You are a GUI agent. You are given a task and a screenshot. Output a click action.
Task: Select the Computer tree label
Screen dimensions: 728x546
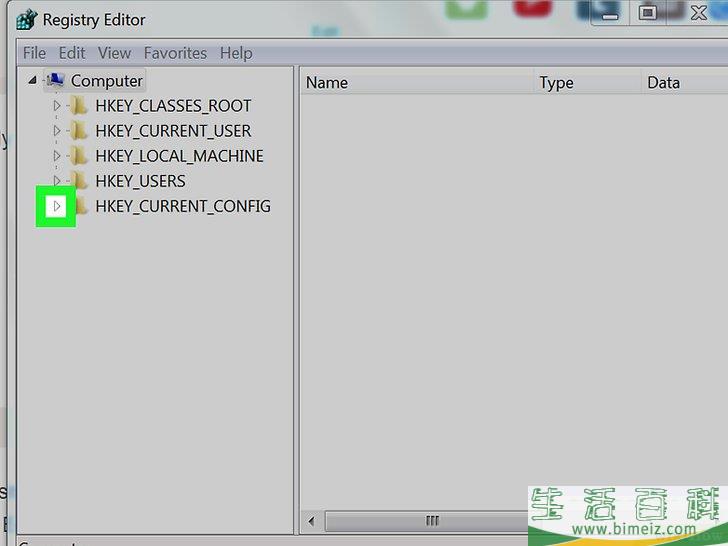click(x=107, y=81)
